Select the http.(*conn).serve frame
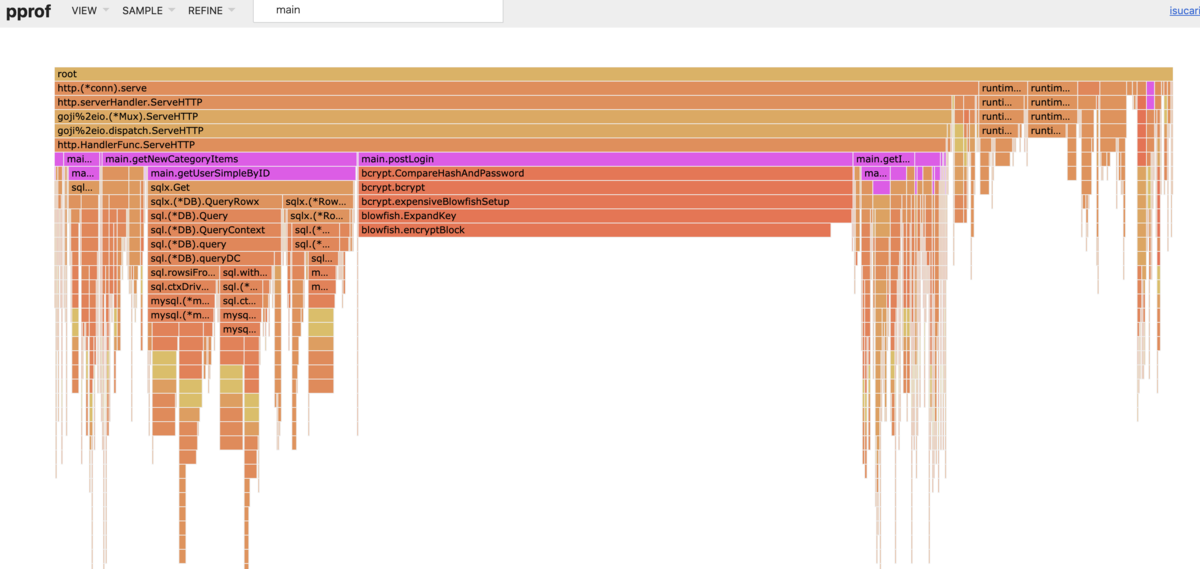Viewport: 1200px width, 569px height. point(516,88)
